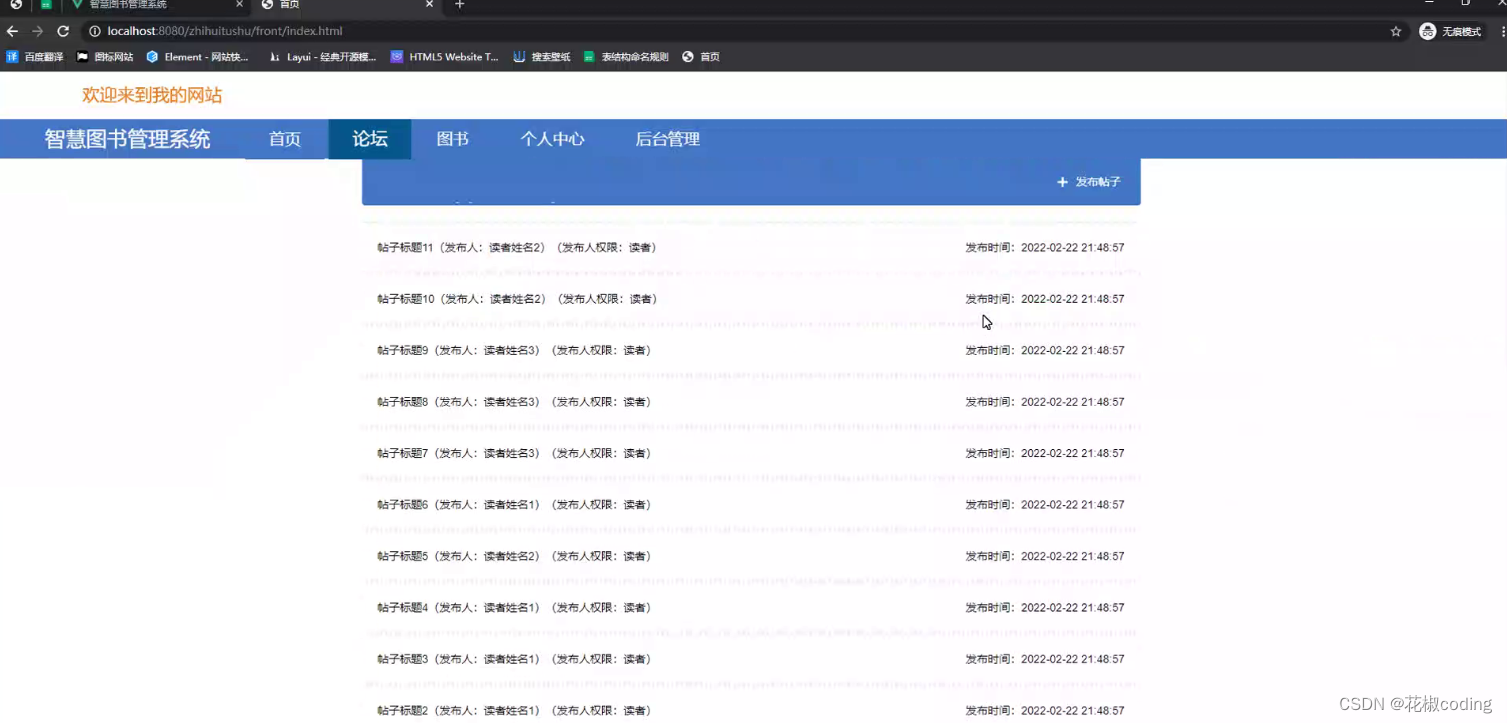
Task: Open the 后台管理 navigation item
Action: (x=667, y=139)
